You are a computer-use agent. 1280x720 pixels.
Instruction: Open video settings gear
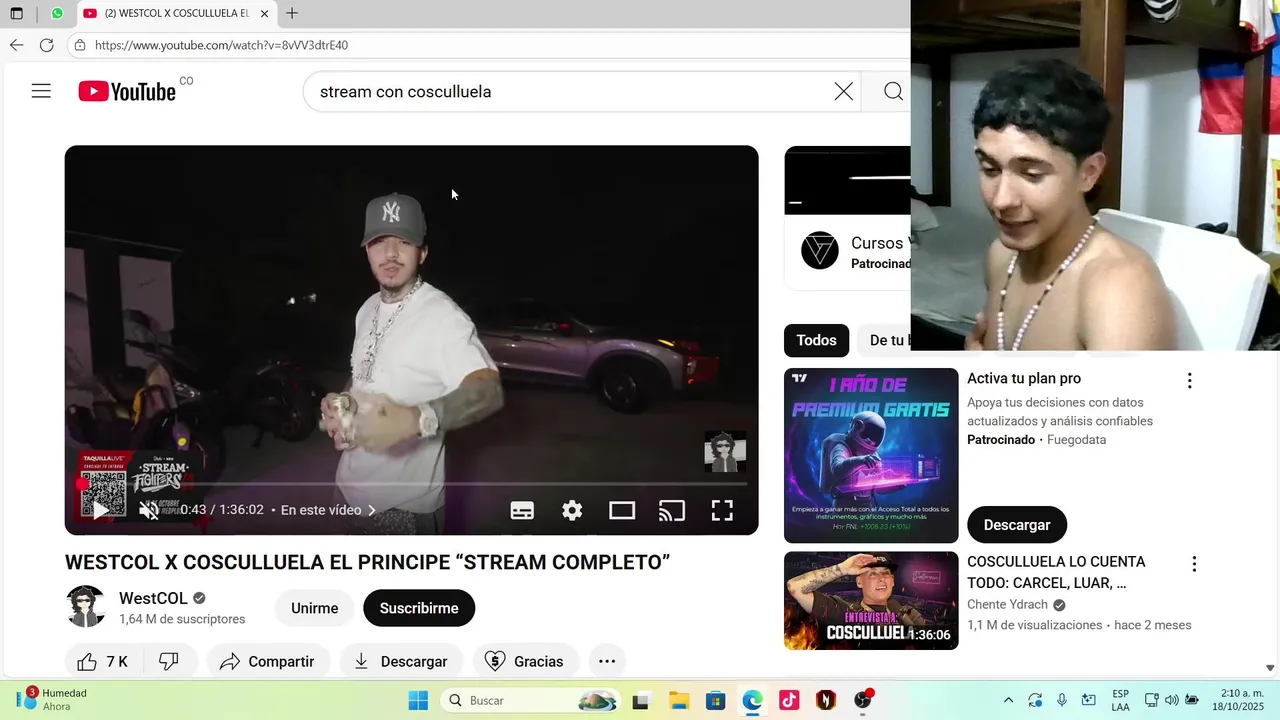tap(572, 510)
